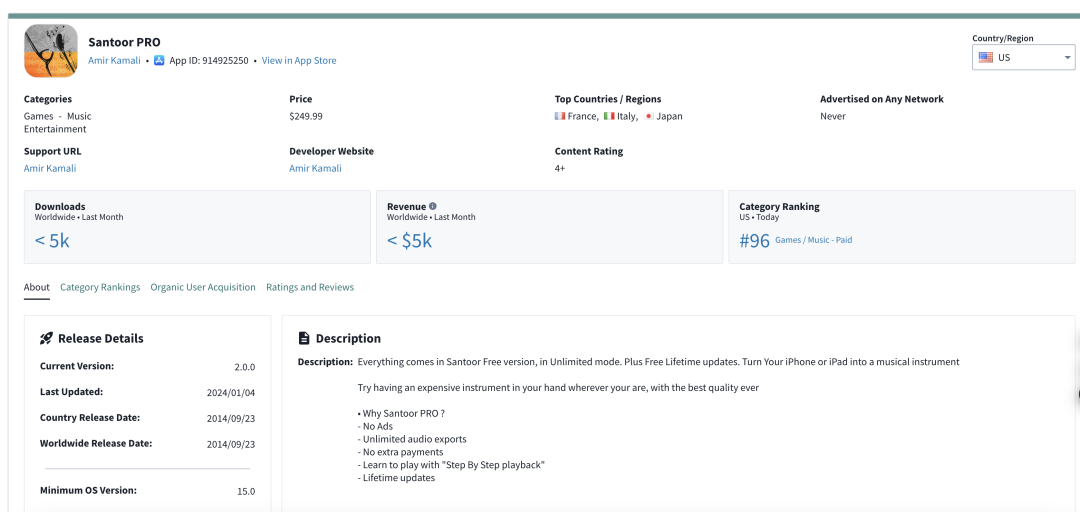Viewport: 1080px width, 512px height.
Task: Click the Category Ranking card heading
Action: (779, 206)
